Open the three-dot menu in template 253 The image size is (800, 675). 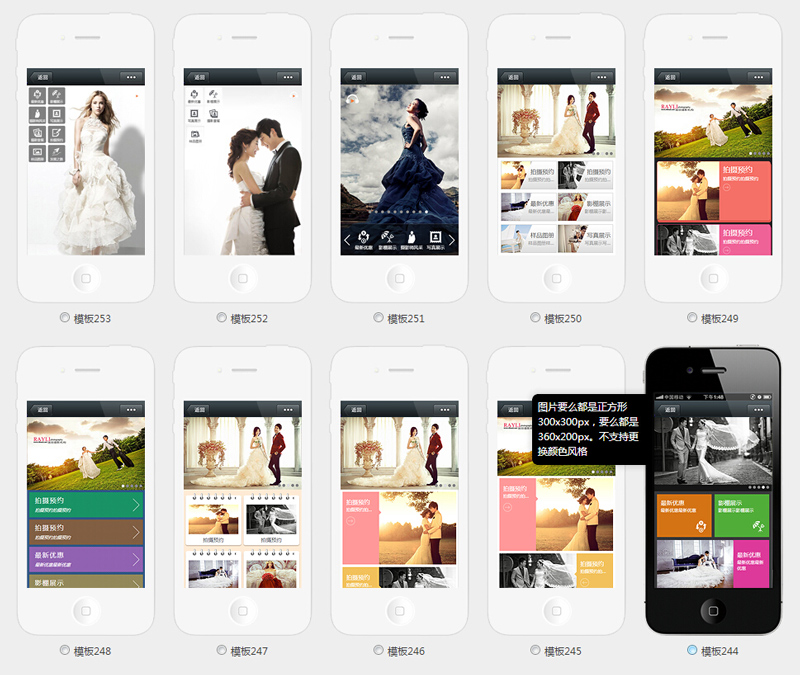(131, 77)
